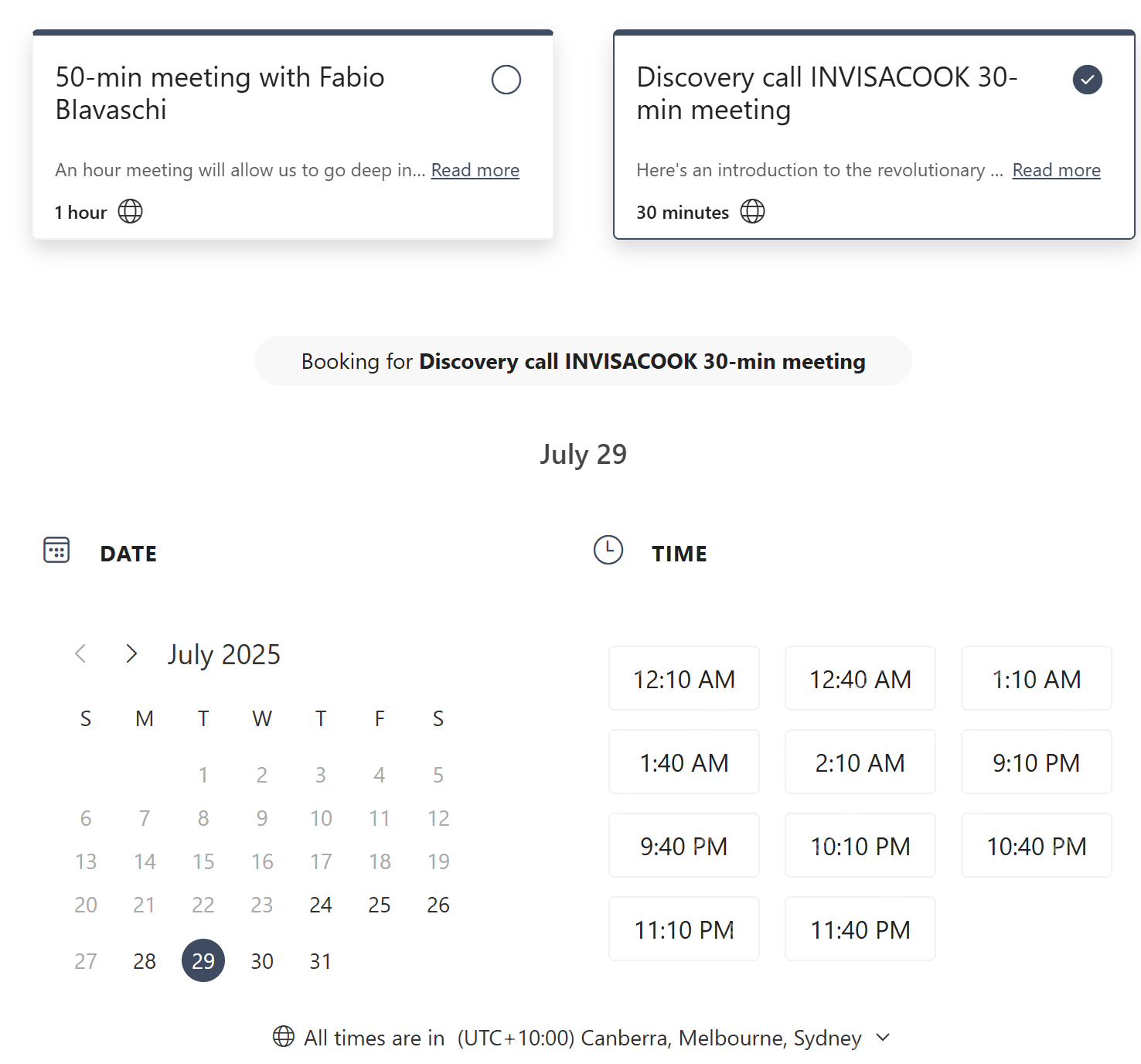Click the globe icon before All times are in
Image resolution: width=1141 pixels, height=1064 pixels.
(x=284, y=1036)
